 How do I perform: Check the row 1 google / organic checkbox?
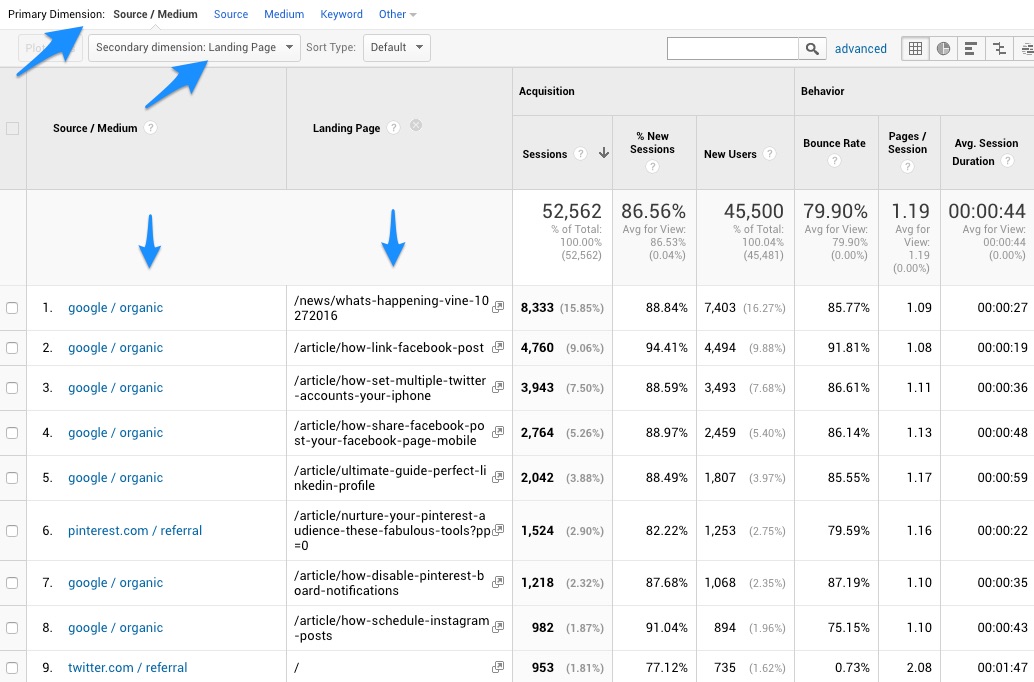[12, 308]
